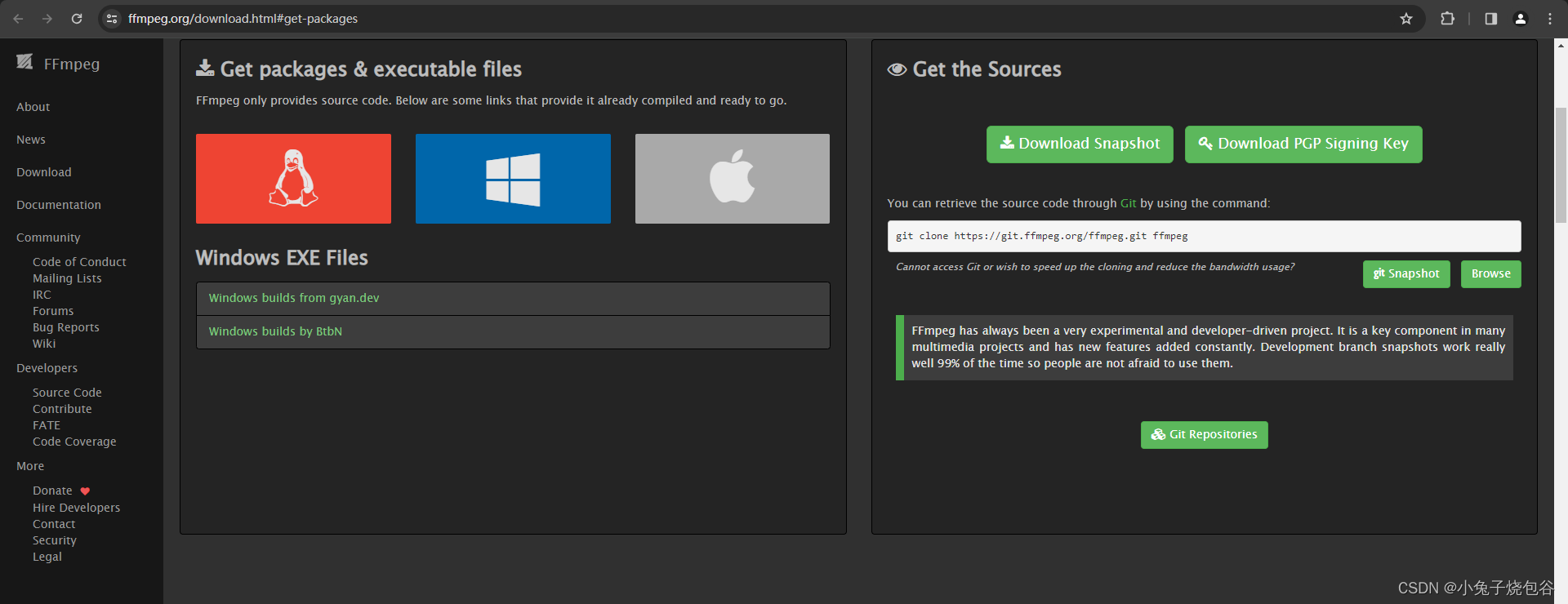1568x604 pixels.
Task: Choose the Apple macOS package tile
Action: [733, 179]
